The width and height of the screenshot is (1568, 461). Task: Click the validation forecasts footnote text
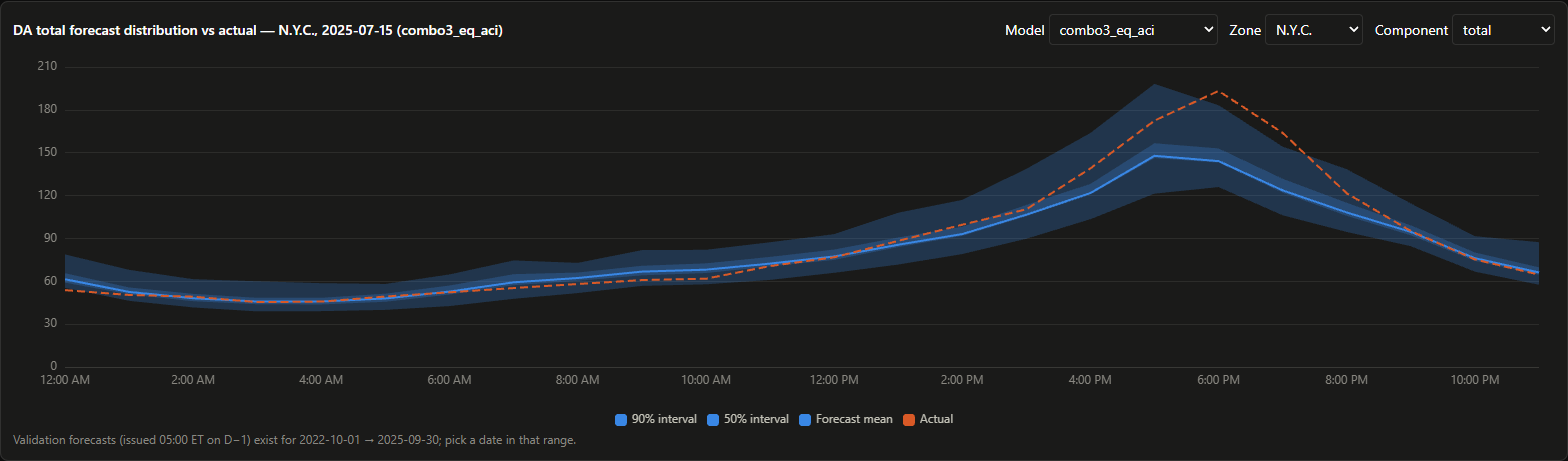pos(295,440)
